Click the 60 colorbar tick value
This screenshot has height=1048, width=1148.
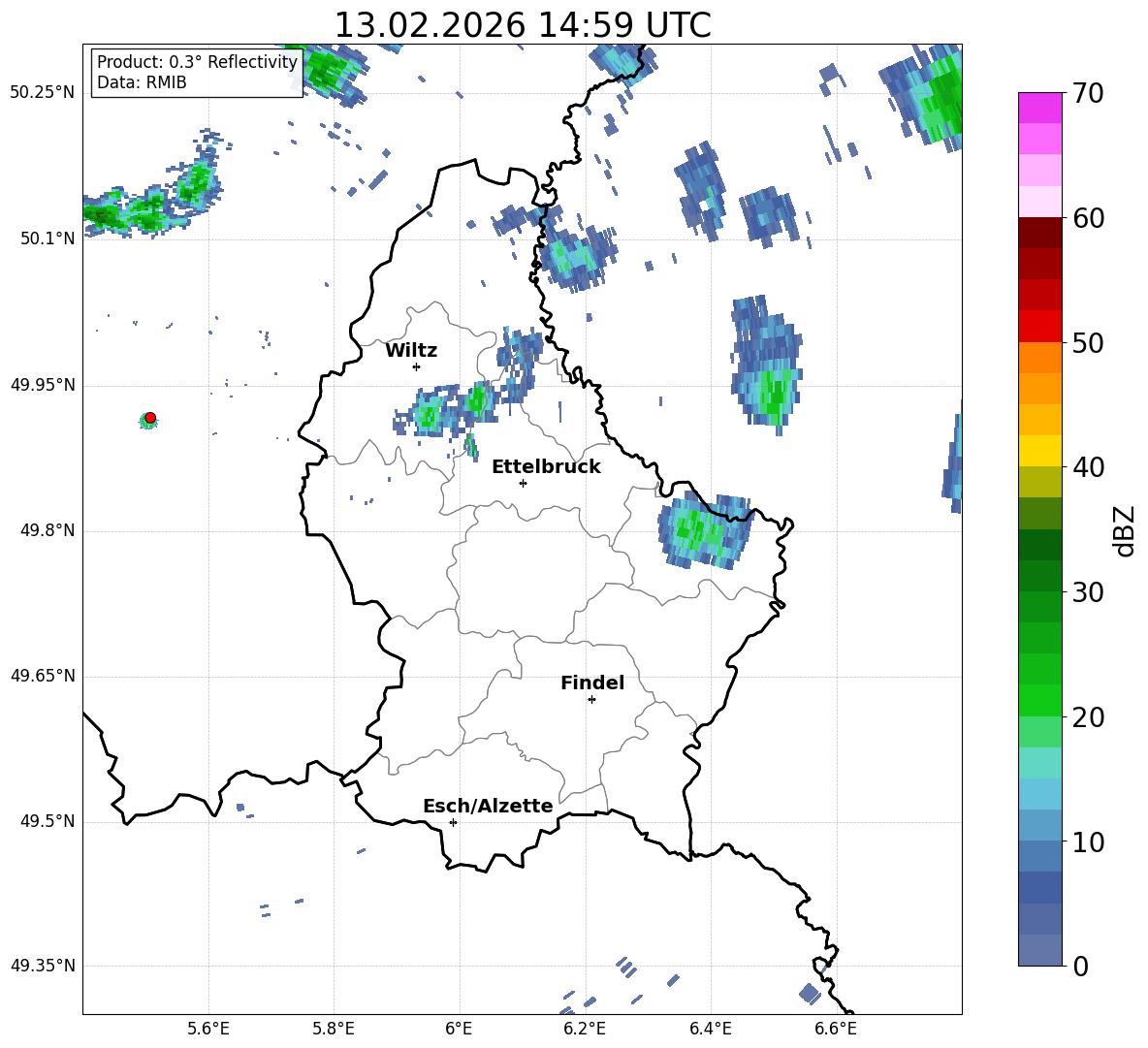coord(1088,218)
